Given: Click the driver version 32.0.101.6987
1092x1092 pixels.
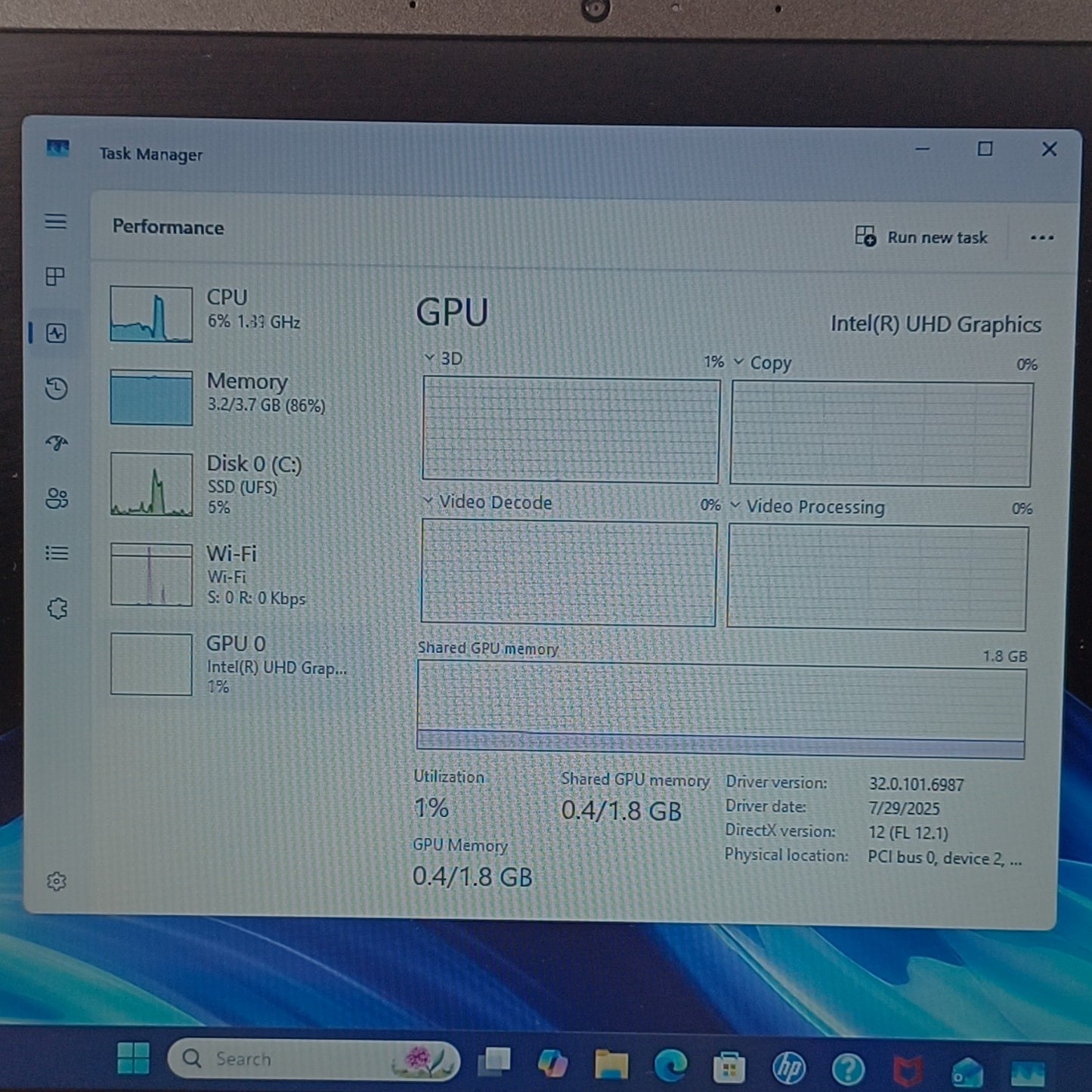Looking at the screenshot, I should click(x=916, y=784).
